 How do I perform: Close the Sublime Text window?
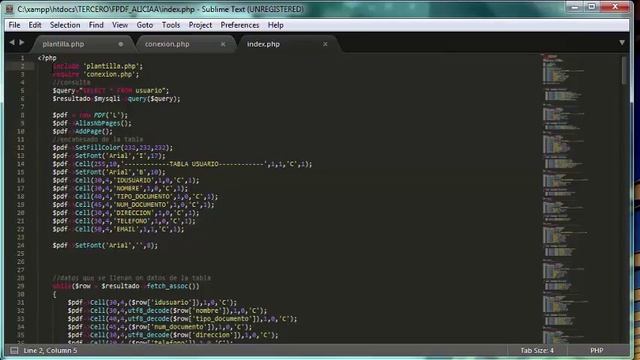tap(615, 7)
